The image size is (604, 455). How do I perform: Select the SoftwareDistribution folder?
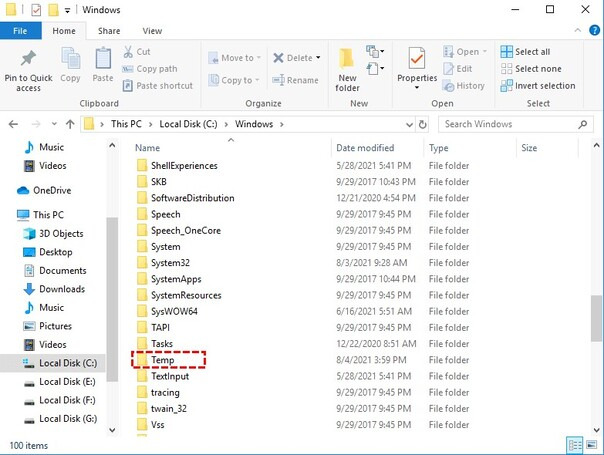pos(186,198)
